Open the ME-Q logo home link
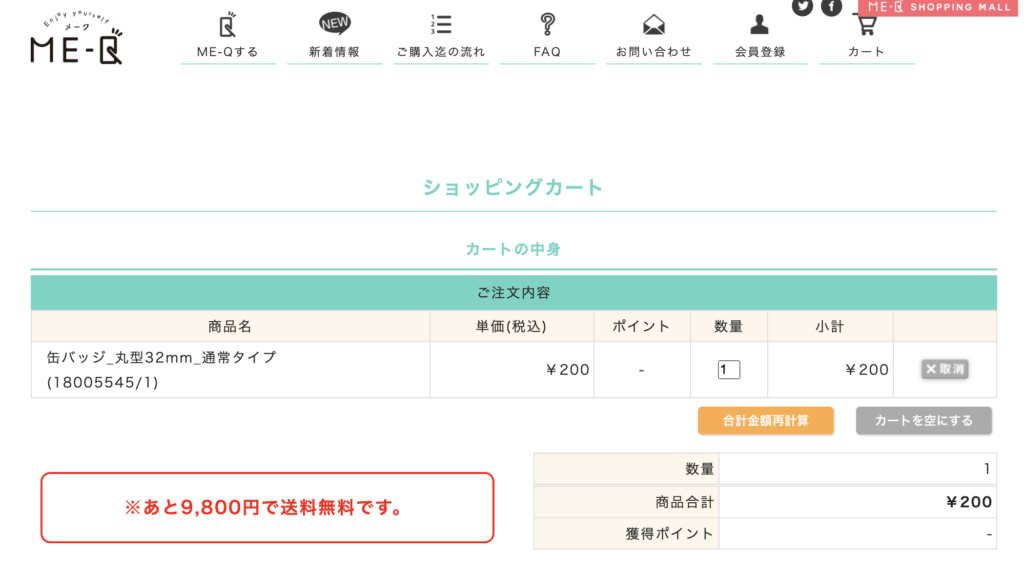 pos(76,38)
